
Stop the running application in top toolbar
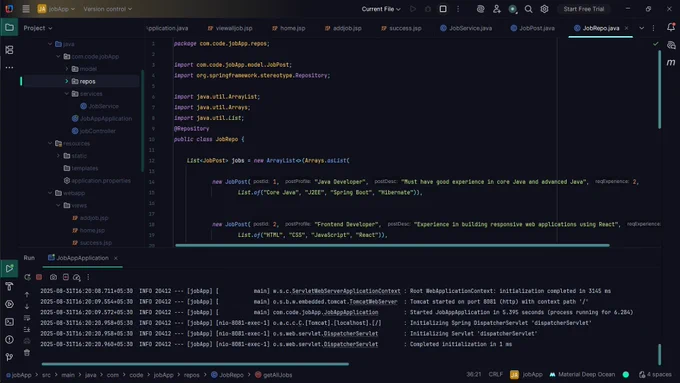(443, 9)
